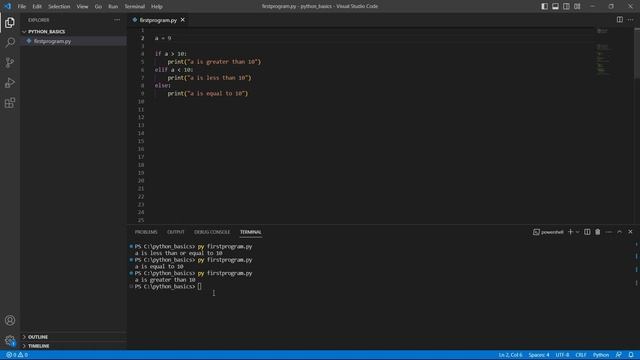640x360 pixels.
Task: Click the VS Code logo icon
Action: pyautogui.click(x=7, y=6)
